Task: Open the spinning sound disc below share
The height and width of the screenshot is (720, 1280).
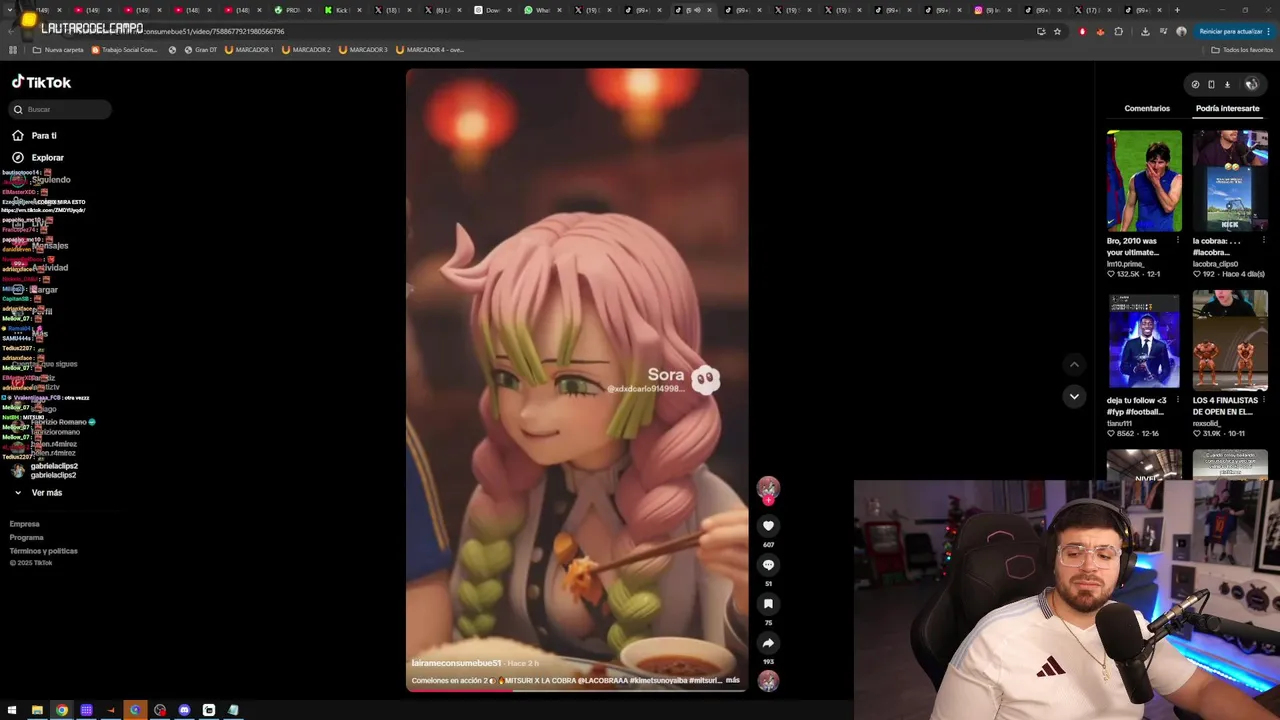Action: click(x=768, y=681)
